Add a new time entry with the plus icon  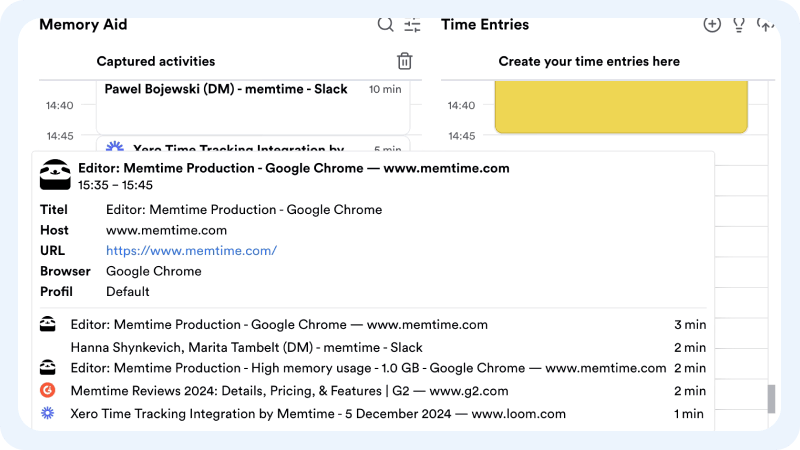click(x=712, y=25)
